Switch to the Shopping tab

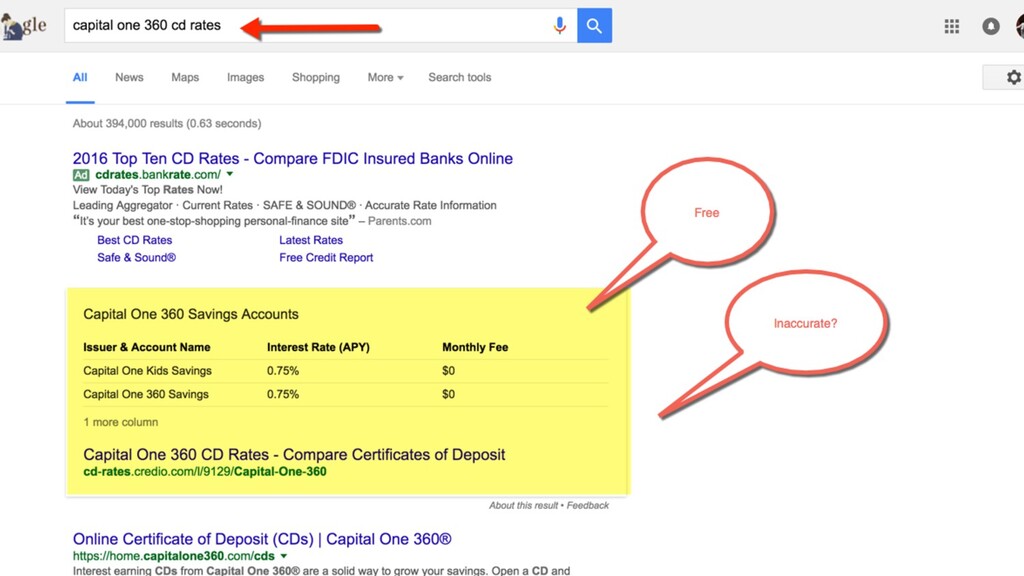coord(315,77)
